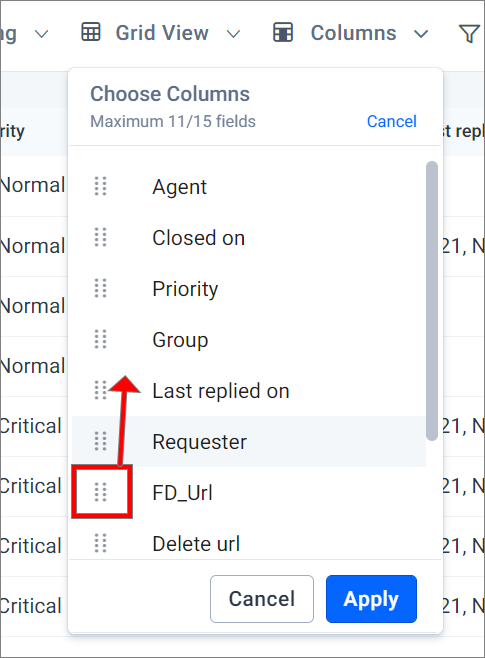Open the Columns dropdown chevron

point(421,34)
